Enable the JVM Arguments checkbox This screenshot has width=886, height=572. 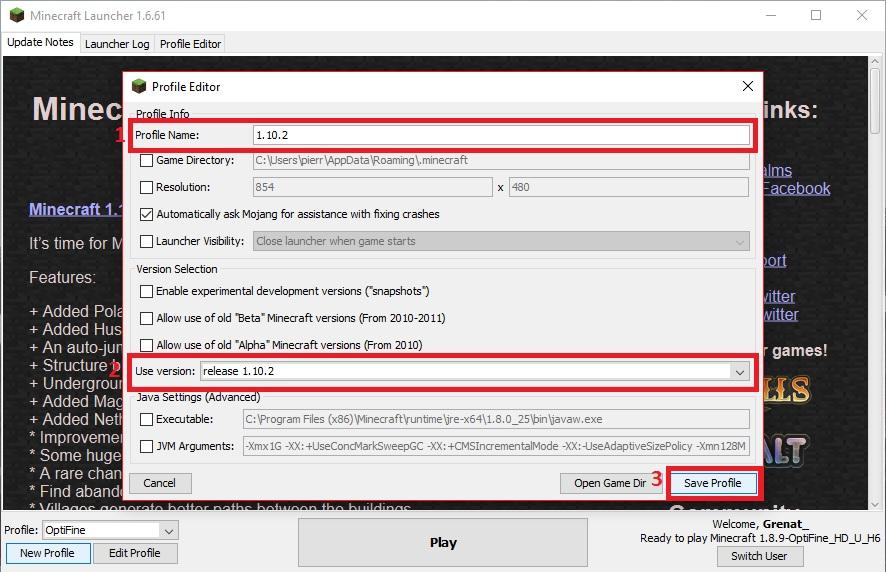click(x=146, y=447)
